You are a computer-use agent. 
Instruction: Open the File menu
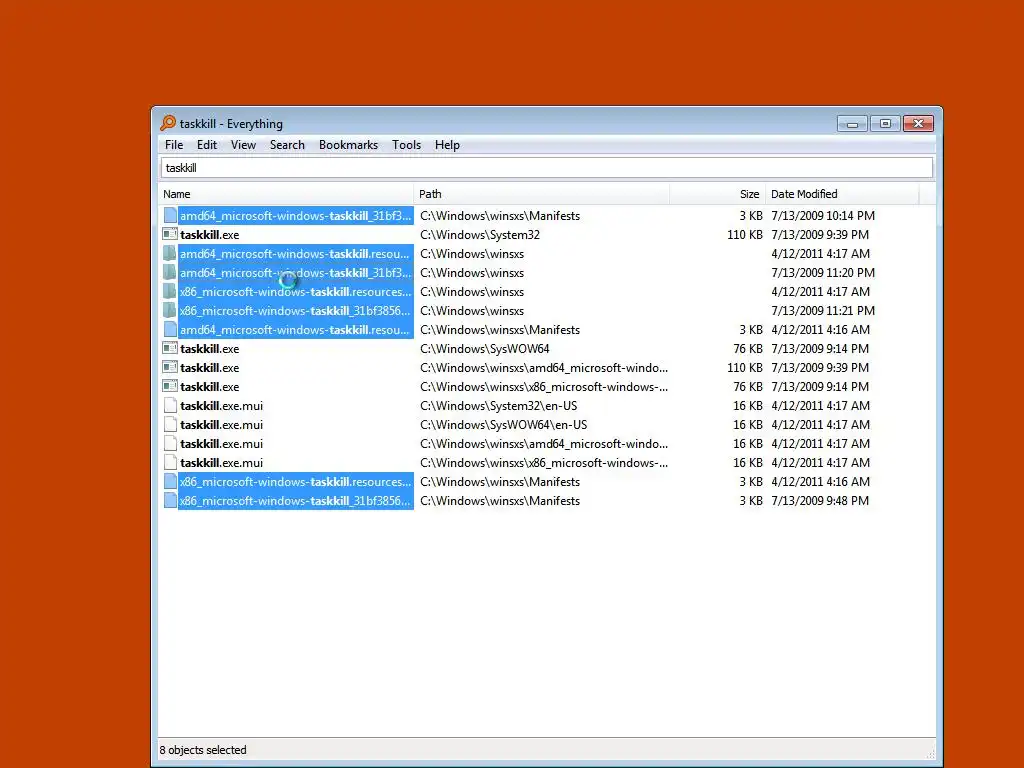tap(174, 145)
